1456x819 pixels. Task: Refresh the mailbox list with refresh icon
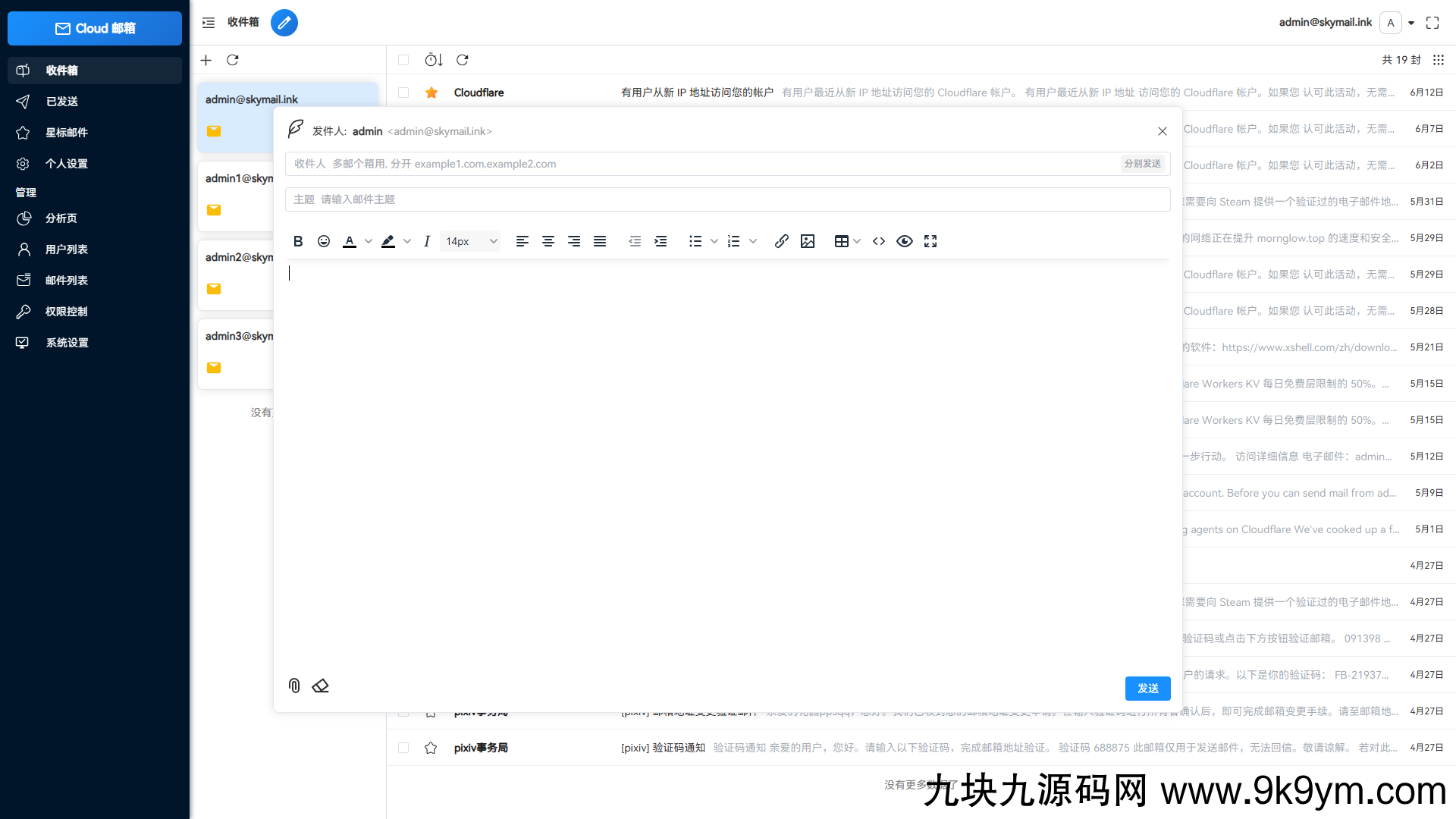233,60
